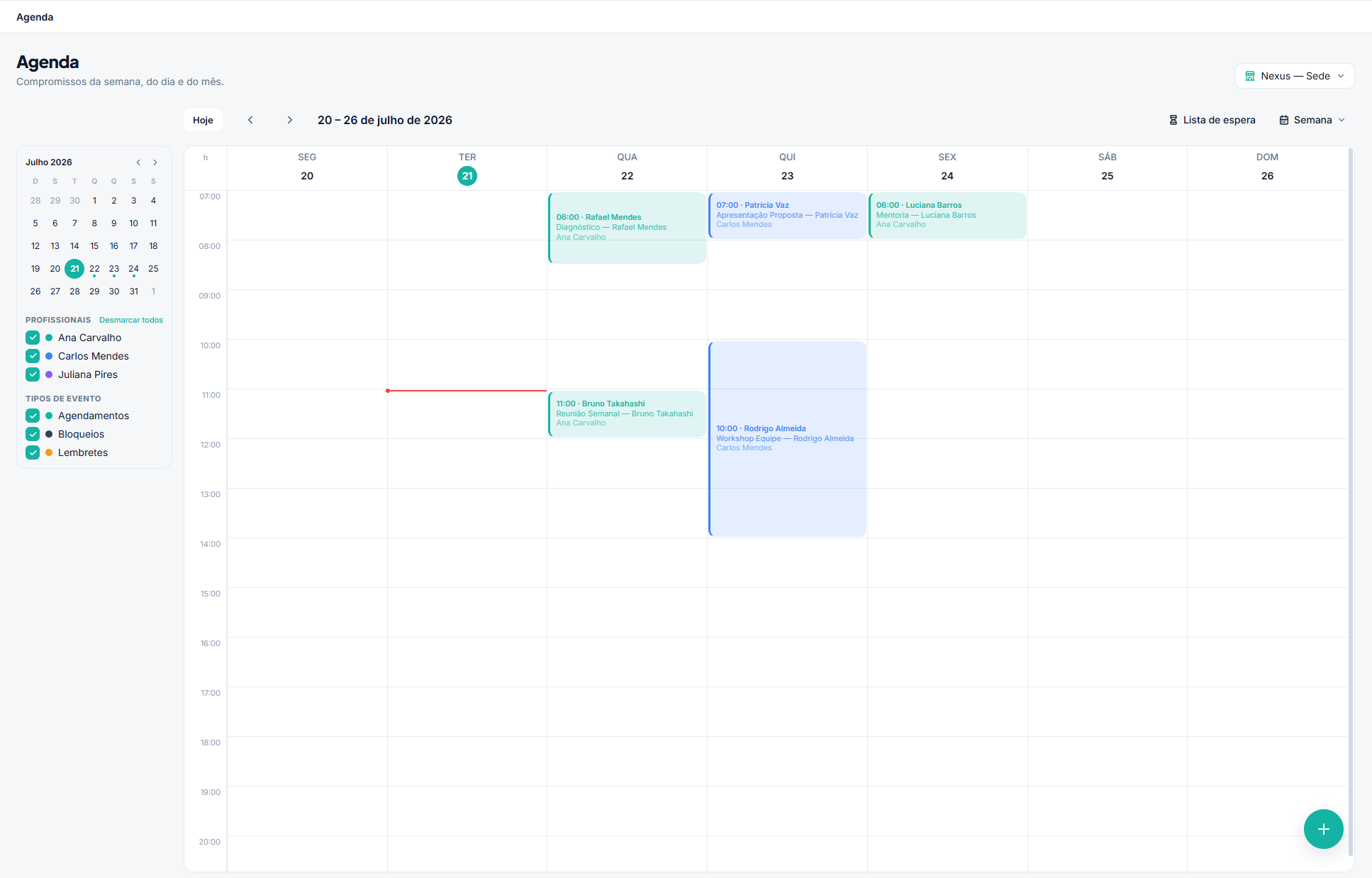The image size is (1372, 878).
Task: Select QUA 22 column header
Action: pos(627,167)
